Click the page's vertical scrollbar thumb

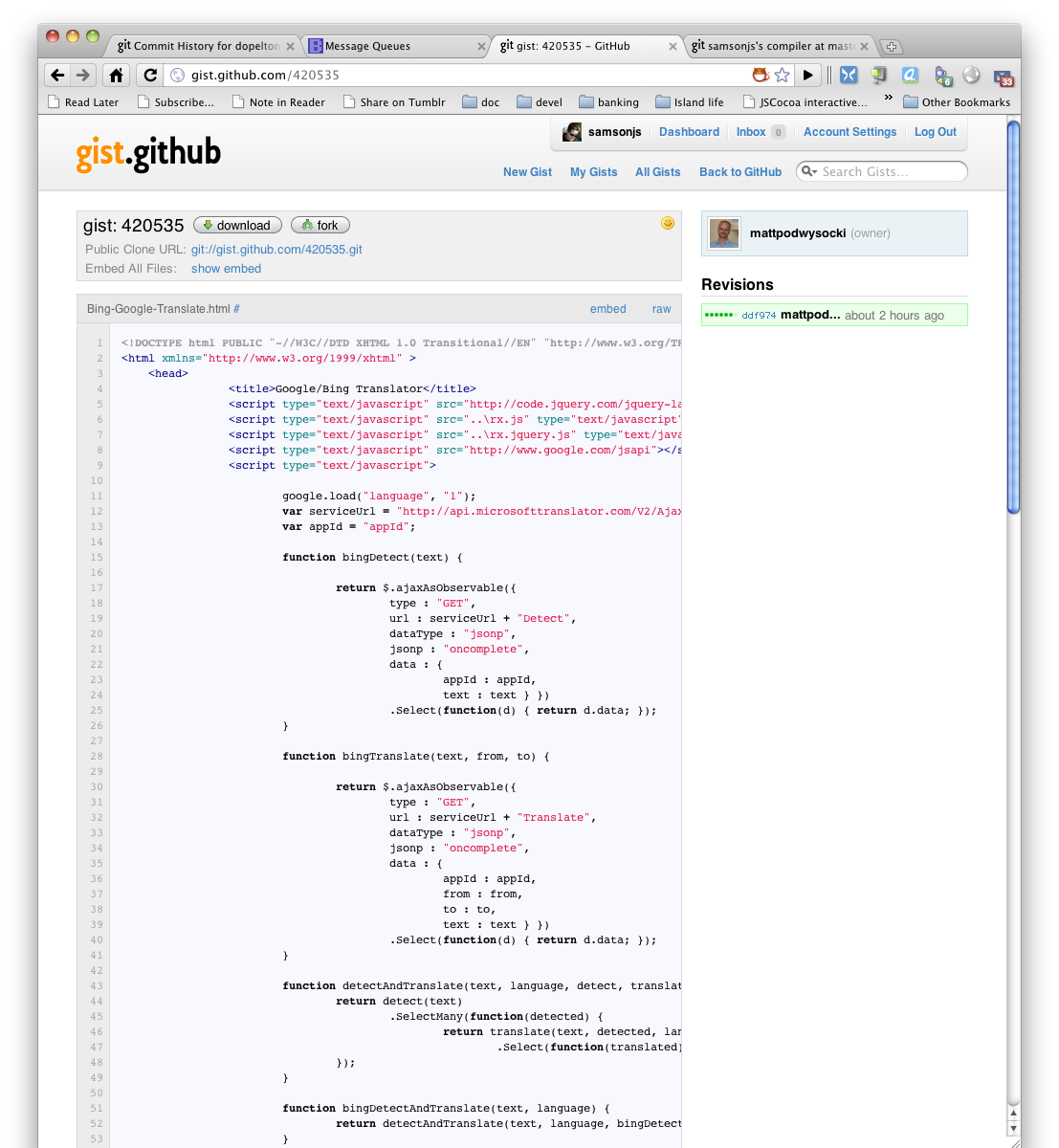click(1013, 316)
